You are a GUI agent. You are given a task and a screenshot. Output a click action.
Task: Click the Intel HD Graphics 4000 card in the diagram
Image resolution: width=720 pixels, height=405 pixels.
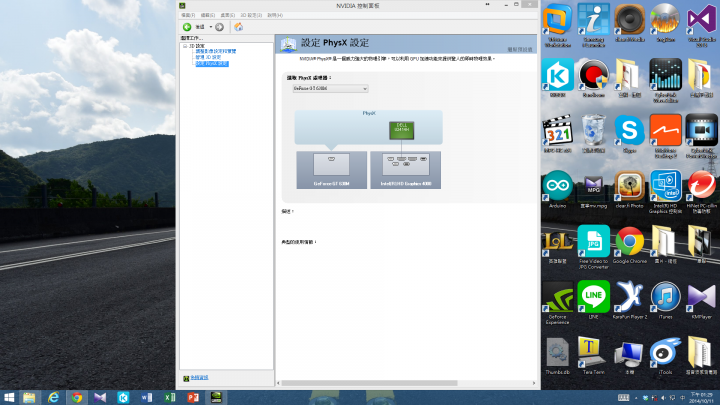pyautogui.click(x=405, y=169)
